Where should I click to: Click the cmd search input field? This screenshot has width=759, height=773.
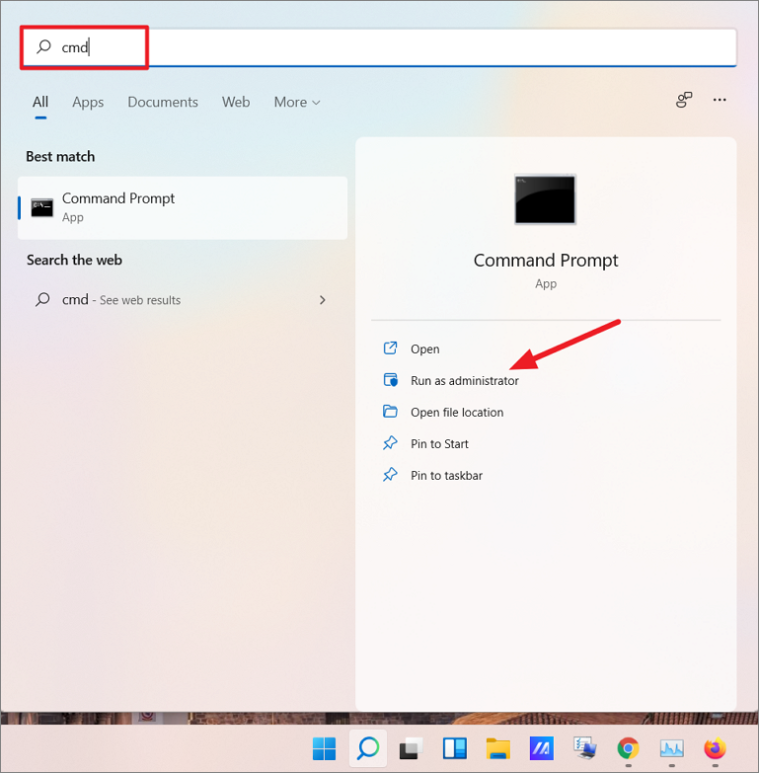tap(379, 47)
